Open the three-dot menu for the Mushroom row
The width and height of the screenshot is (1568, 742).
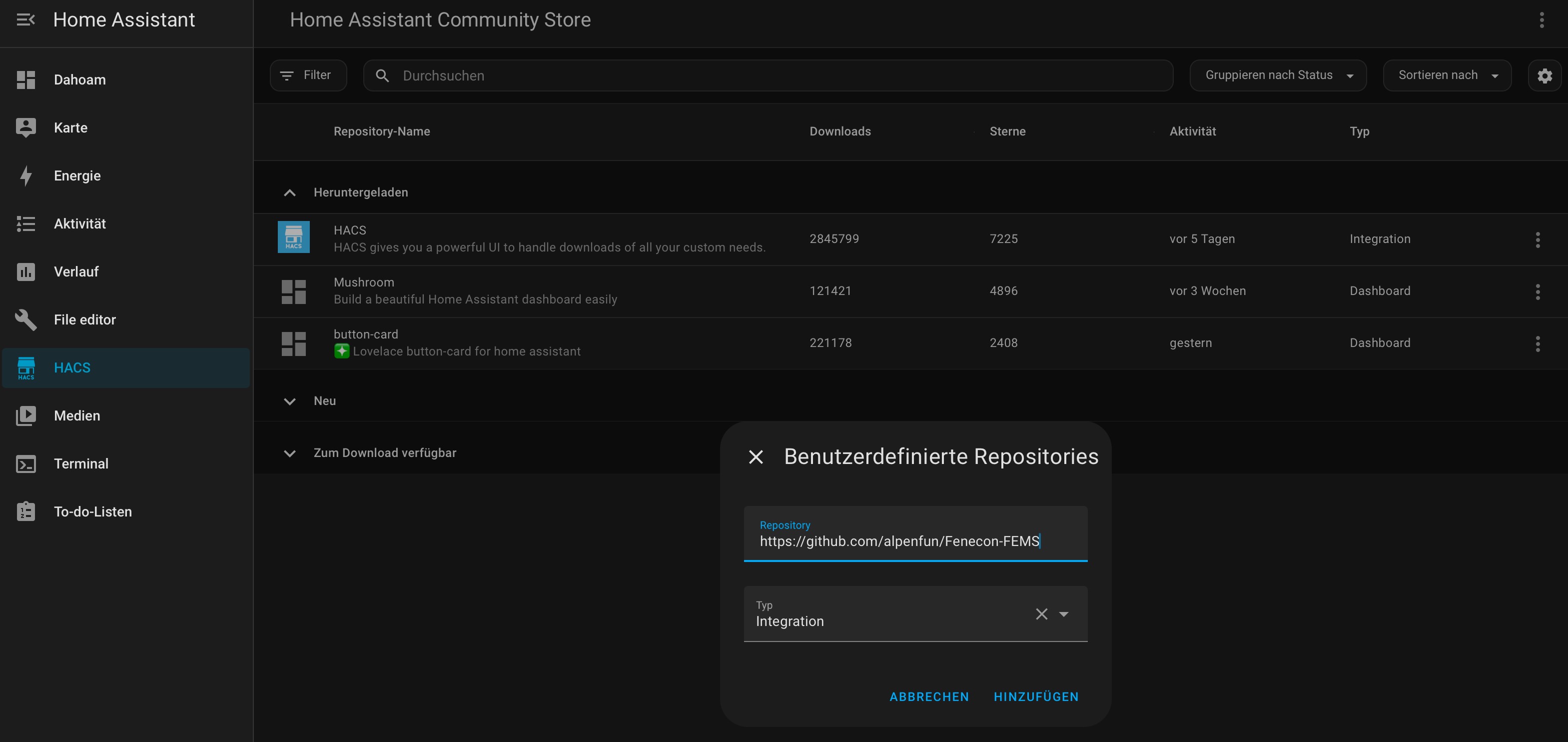click(1538, 292)
